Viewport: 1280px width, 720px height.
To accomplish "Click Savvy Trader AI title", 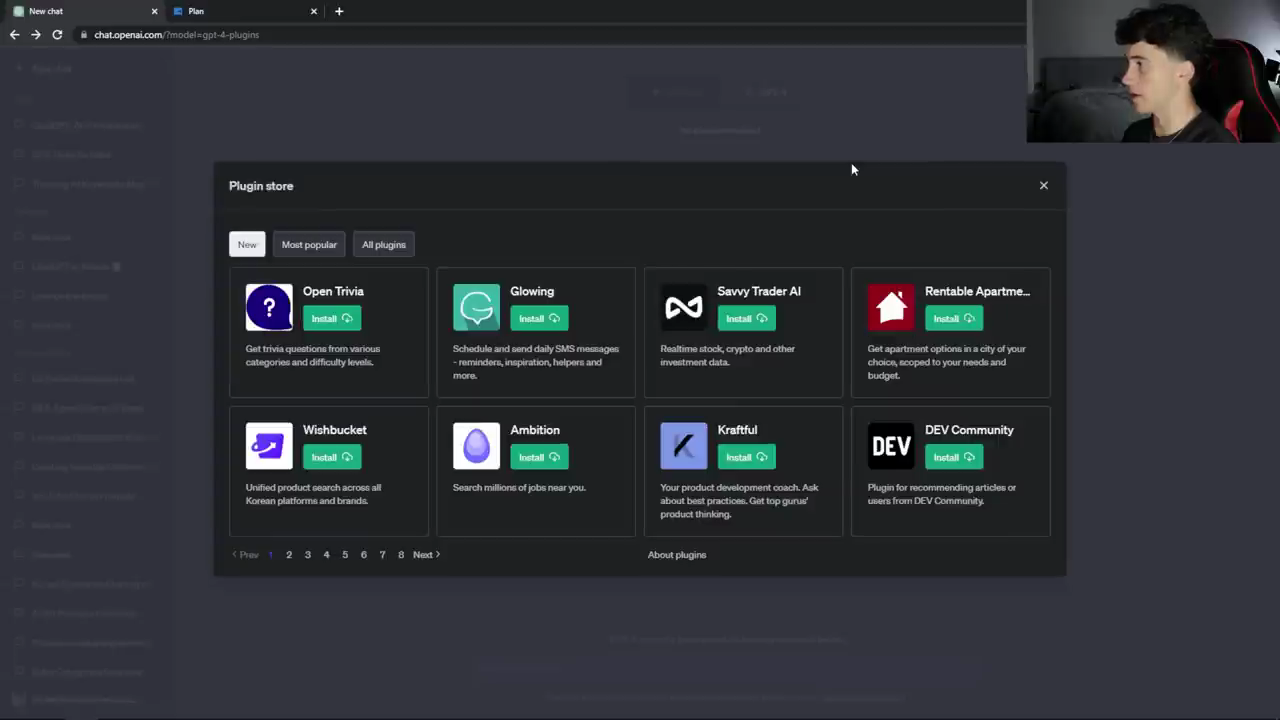I will pyautogui.click(x=759, y=291).
